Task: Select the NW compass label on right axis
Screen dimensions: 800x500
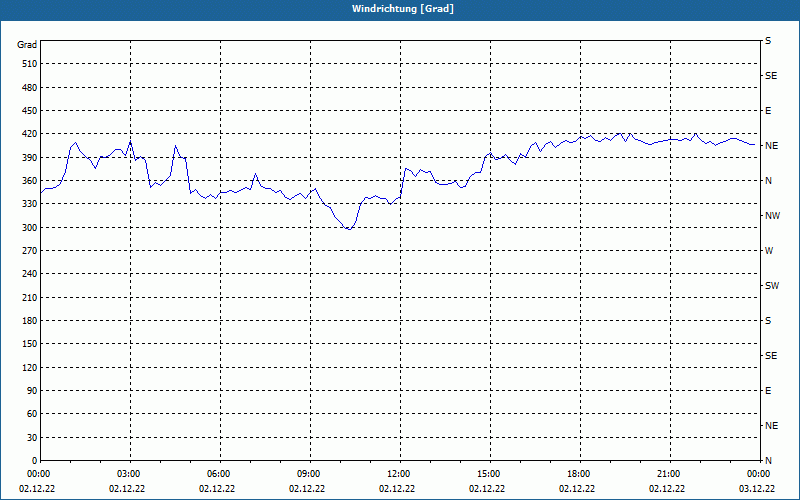Action: [x=773, y=216]
